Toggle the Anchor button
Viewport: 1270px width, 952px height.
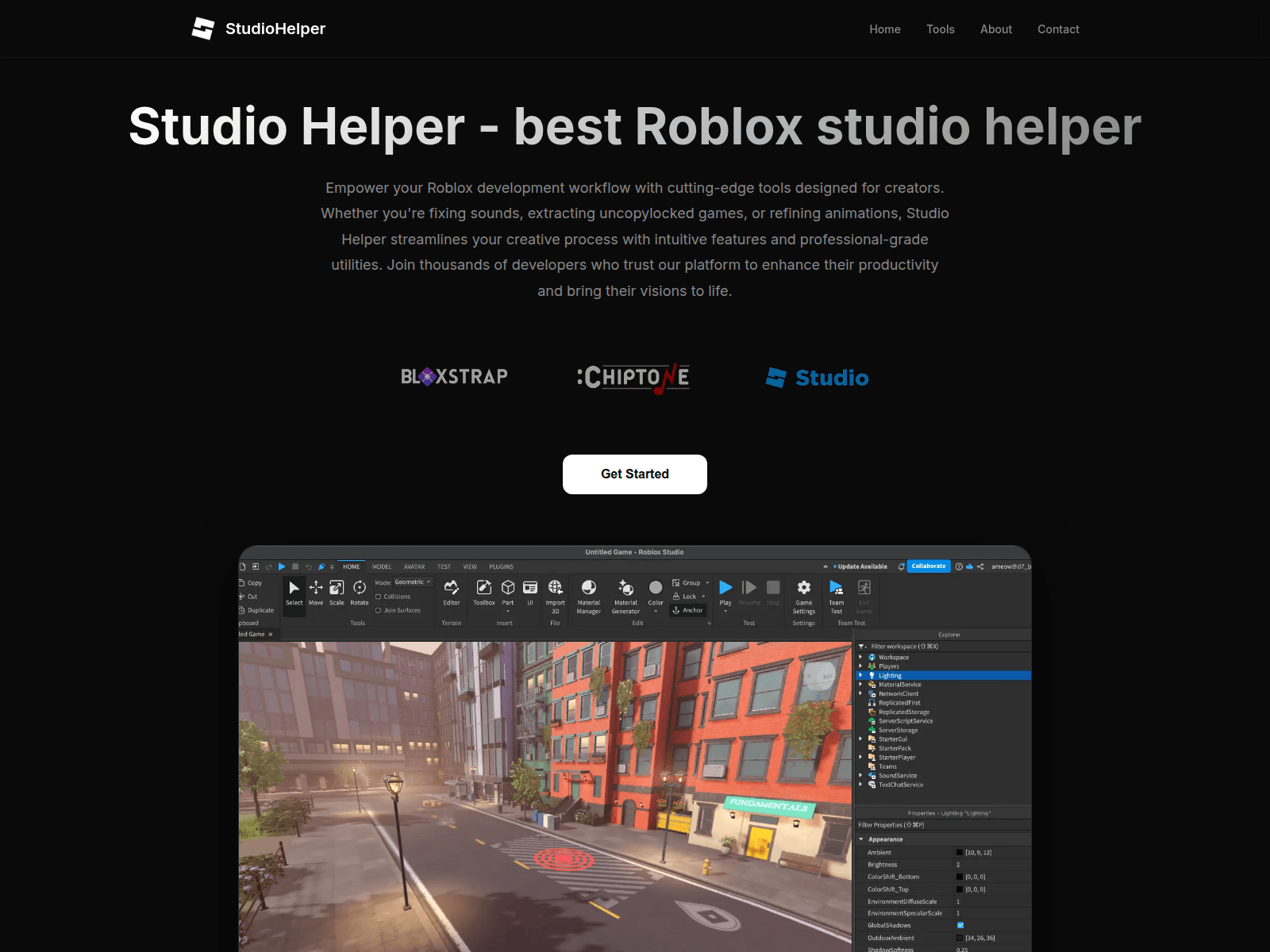coord(687,610)
